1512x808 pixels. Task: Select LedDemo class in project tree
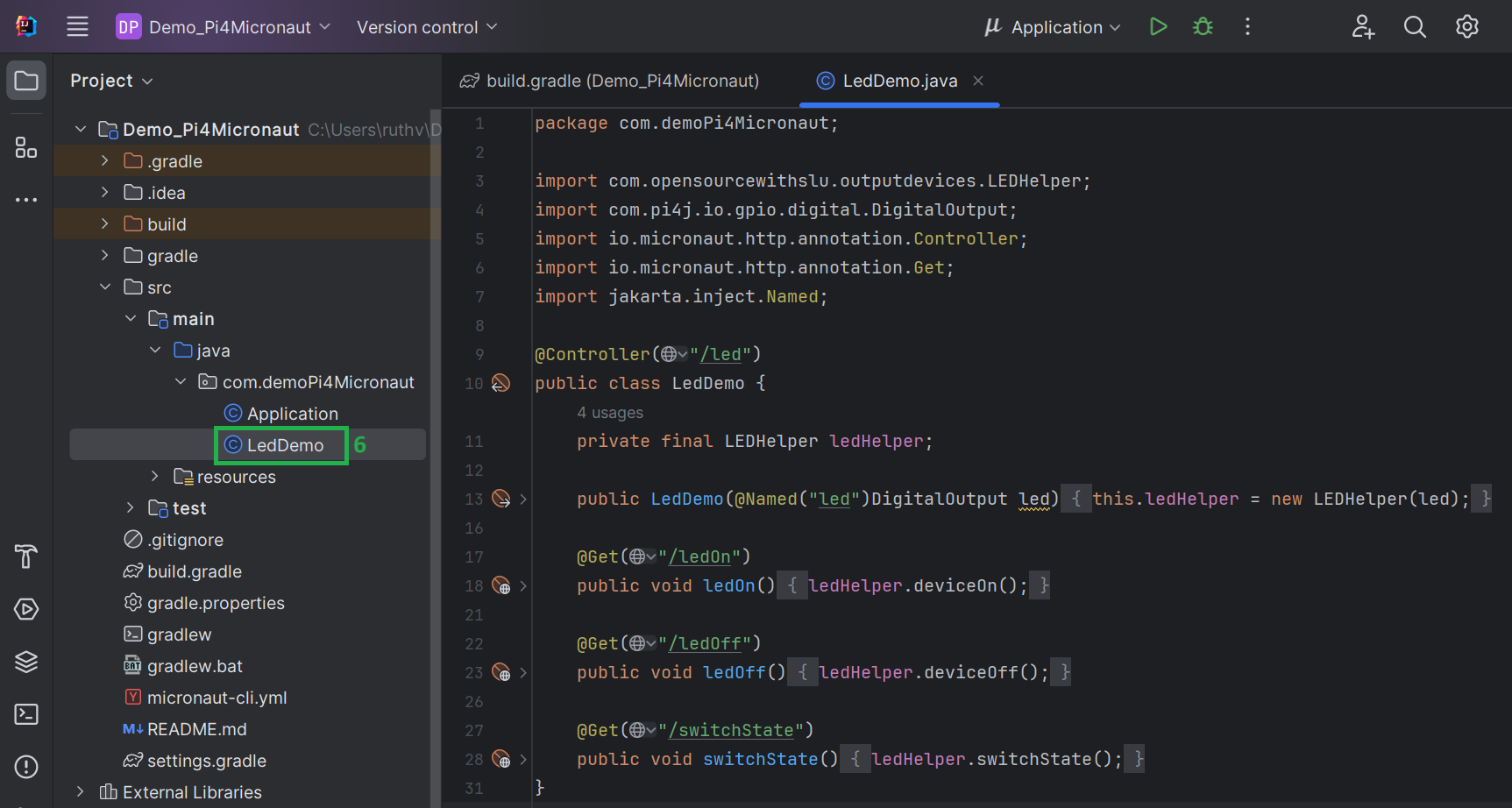273,445
